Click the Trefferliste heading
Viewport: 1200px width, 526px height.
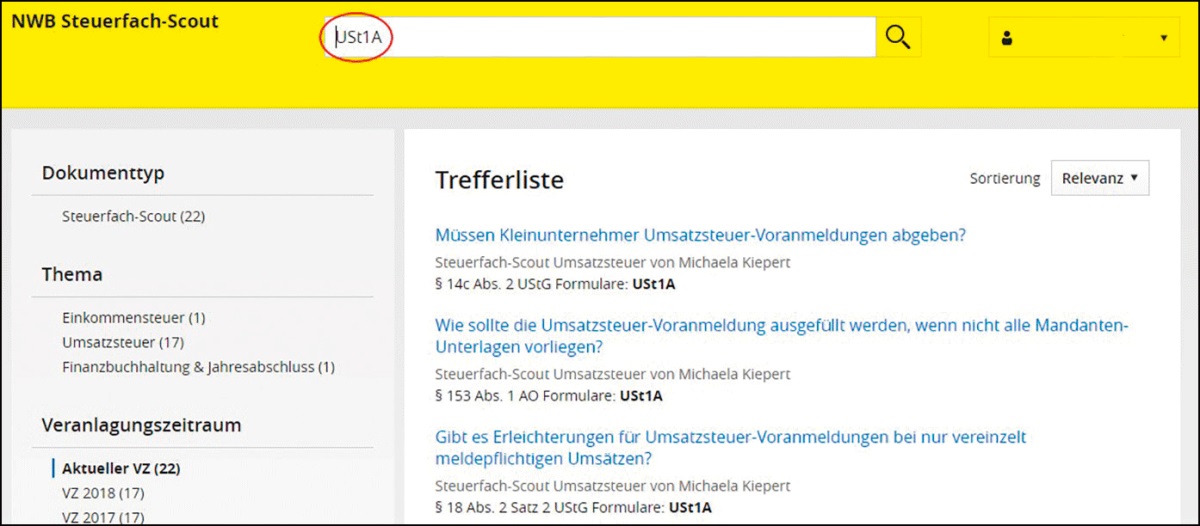point(499,180)
